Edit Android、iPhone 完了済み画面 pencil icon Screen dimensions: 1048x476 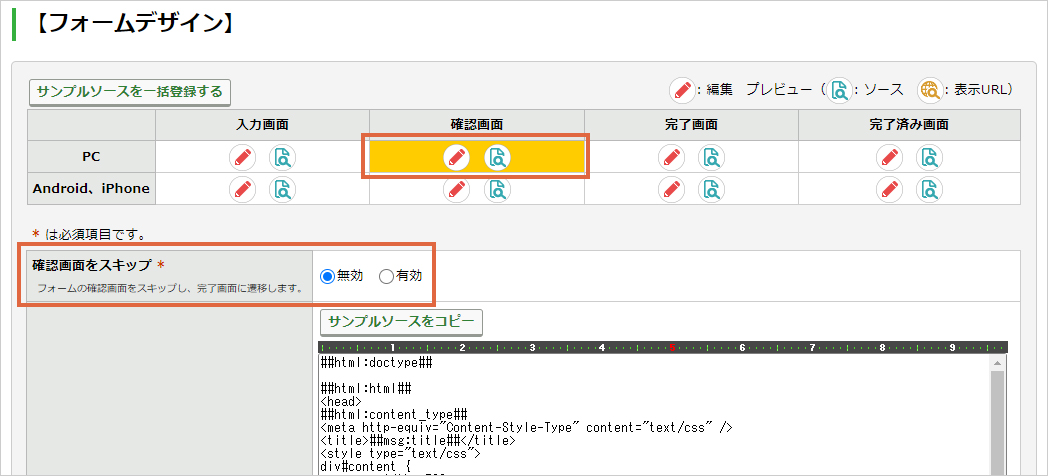pos(890,189)
